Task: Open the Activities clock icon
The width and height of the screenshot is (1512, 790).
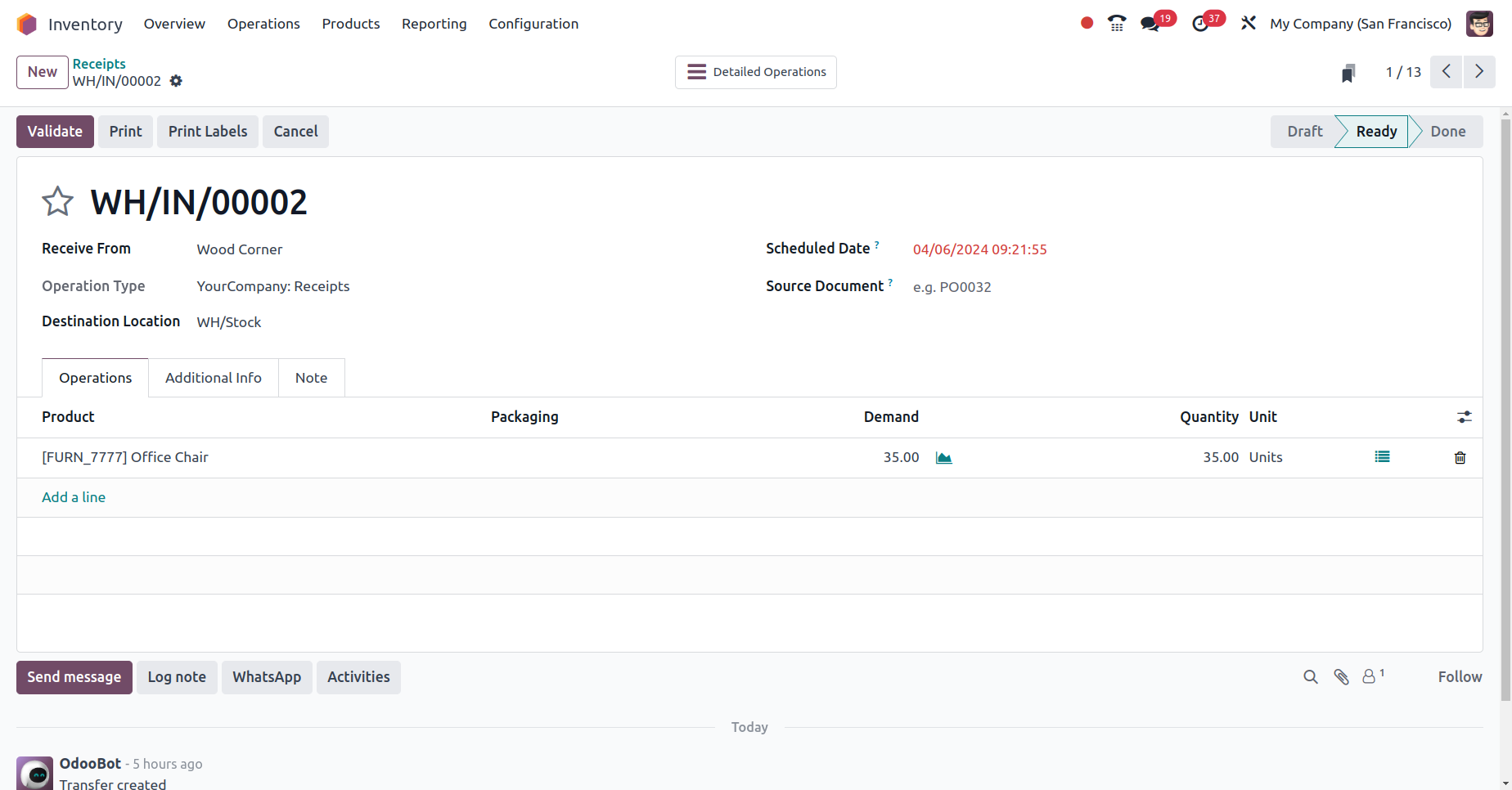Action: pyautogui.click(x=1201, y=24)
